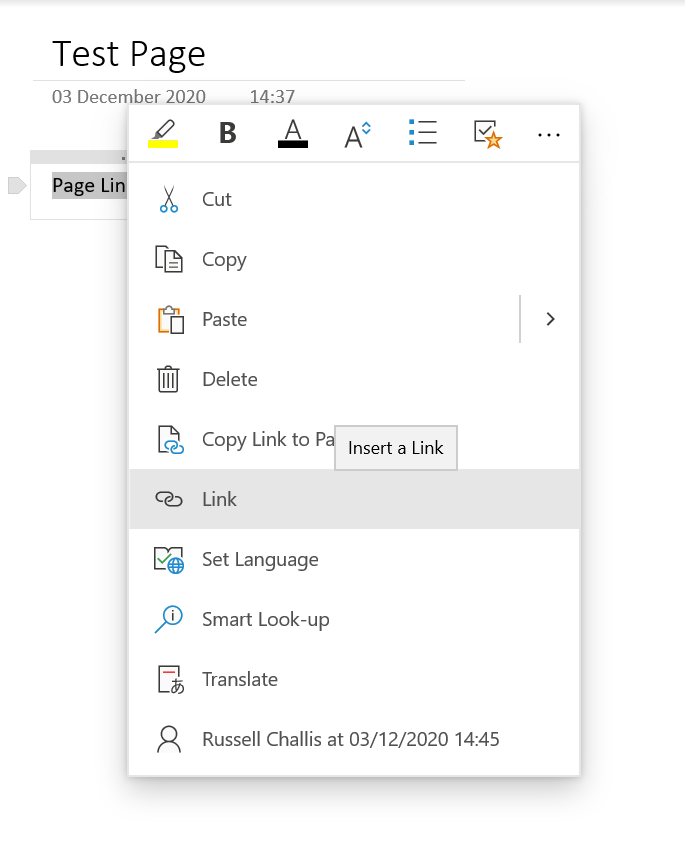Toggle bold formatting
Screen dimensions: 685x845
[x=227, y=131]
